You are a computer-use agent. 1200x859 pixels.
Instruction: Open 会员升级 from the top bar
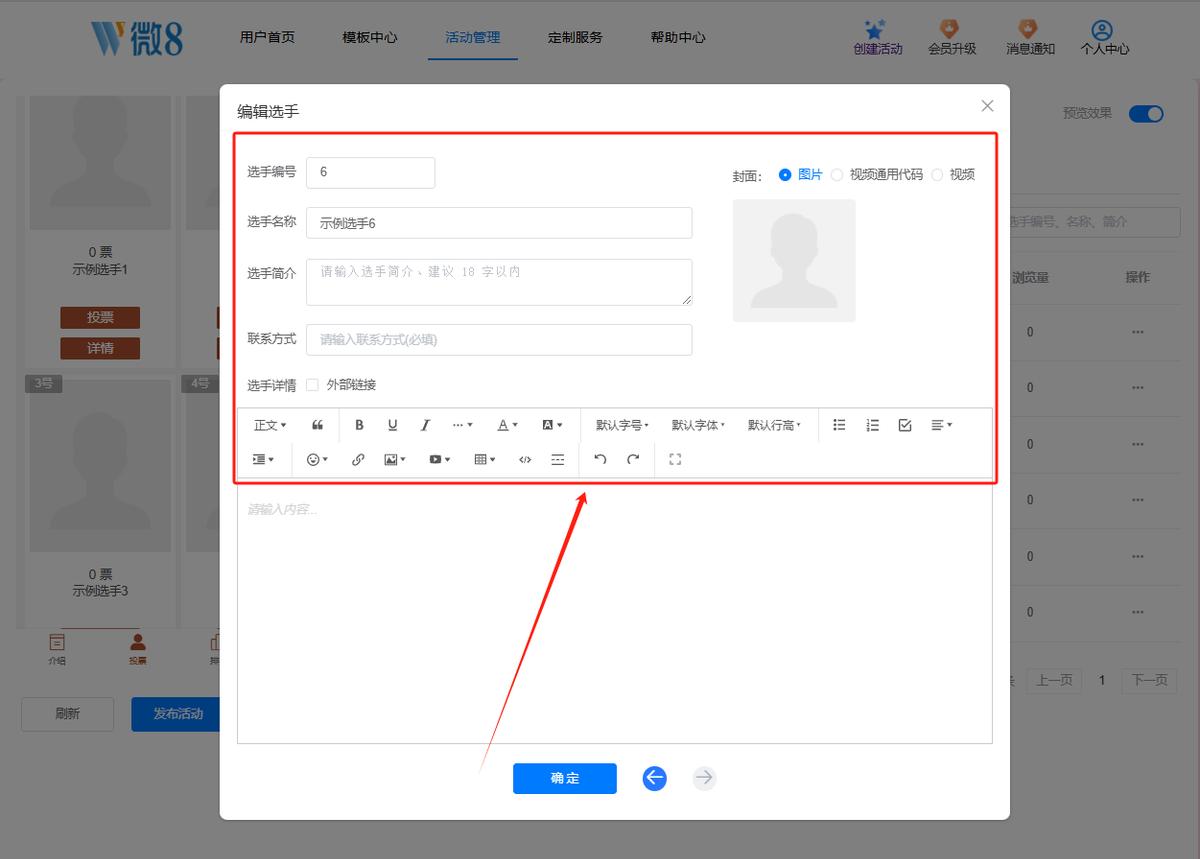[952, 37]
